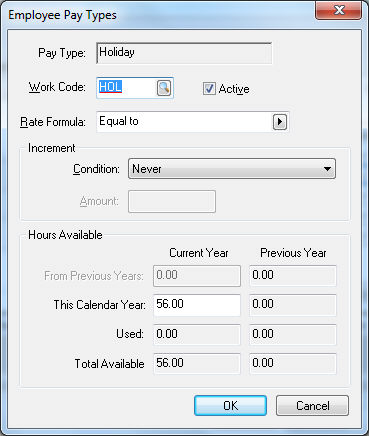Click This Calendar Year previous year field
The height and width of the screenshot is (436, 369).
coord(293,305)
